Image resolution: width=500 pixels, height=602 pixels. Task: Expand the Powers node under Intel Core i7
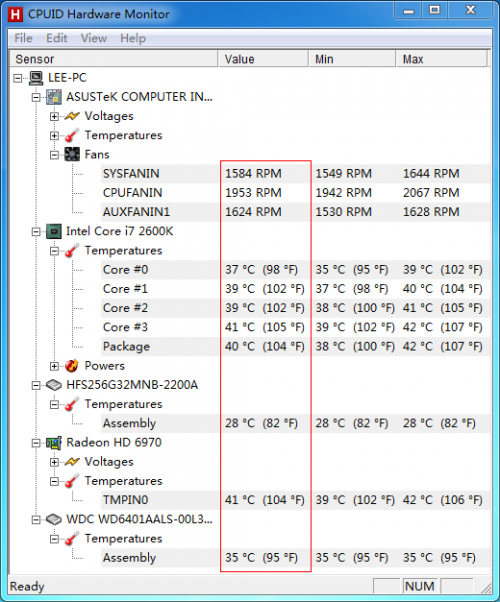pos(54,366)
